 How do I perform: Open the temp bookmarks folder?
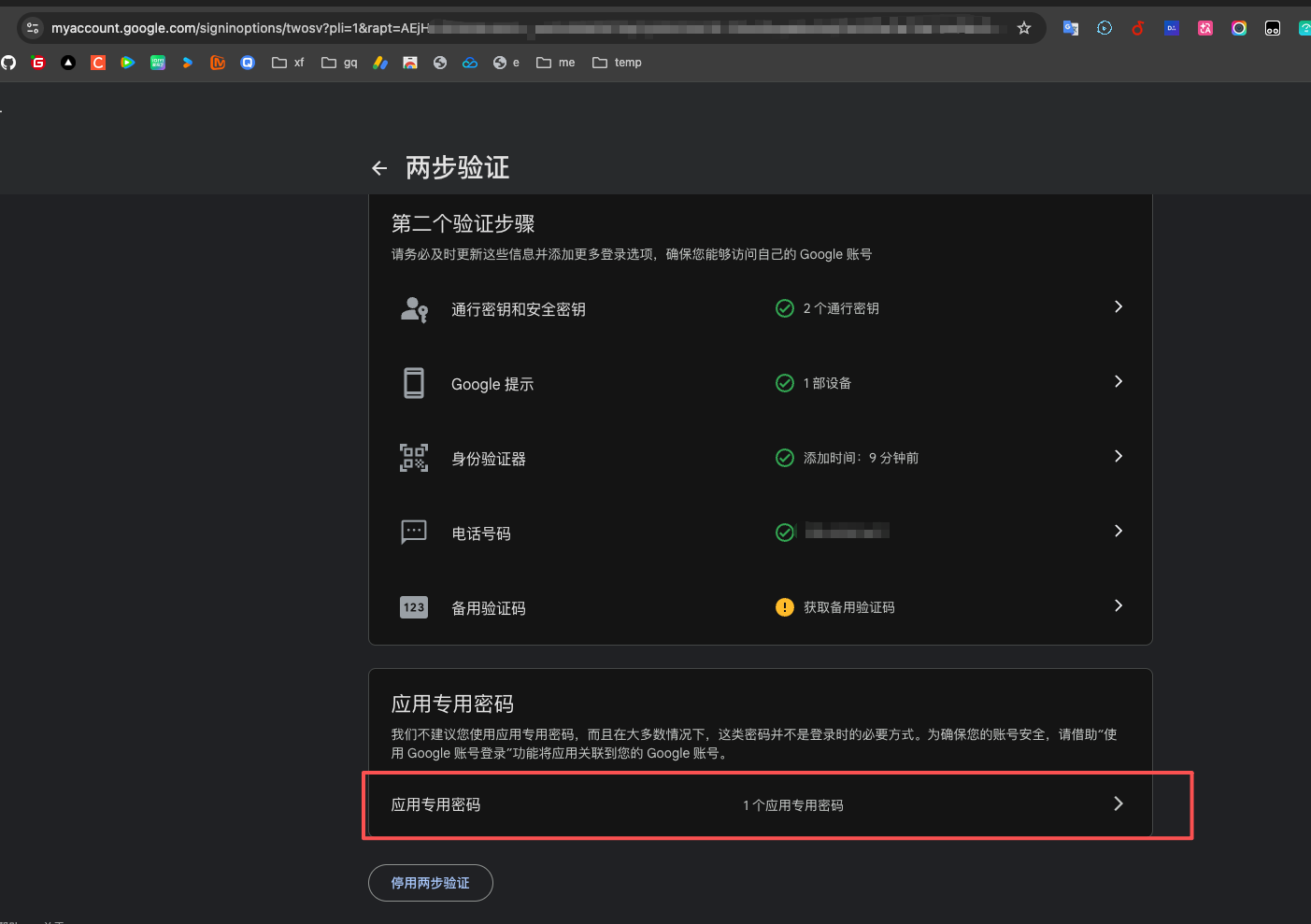(617, 63)
